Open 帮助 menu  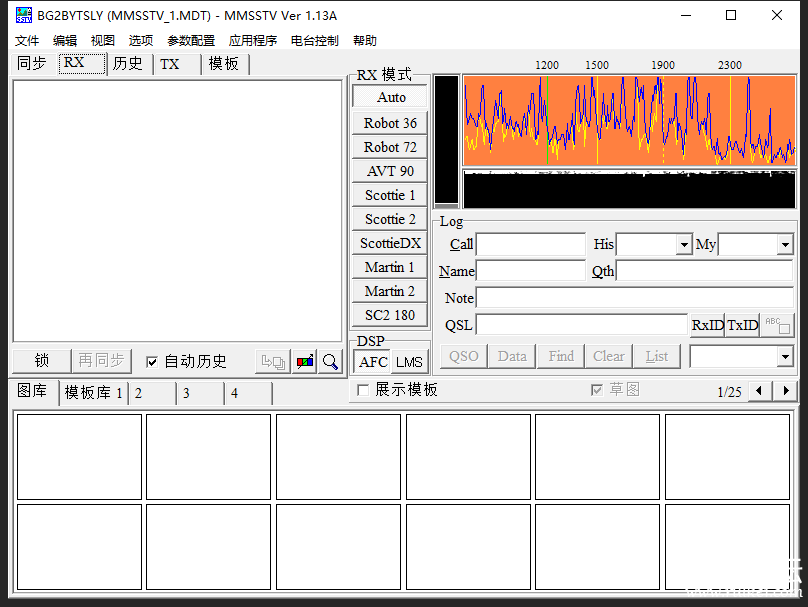click(x=364, y=40)
